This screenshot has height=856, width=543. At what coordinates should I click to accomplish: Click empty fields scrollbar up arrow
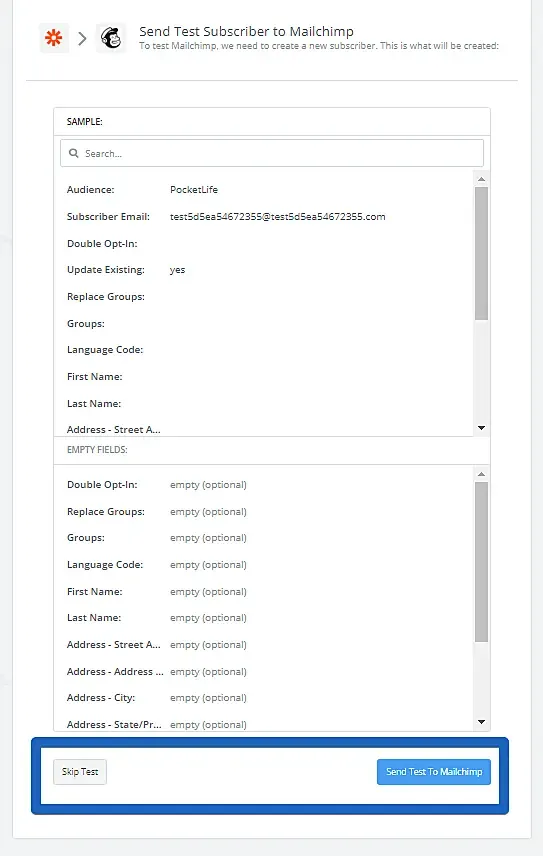tap(481, 474)
